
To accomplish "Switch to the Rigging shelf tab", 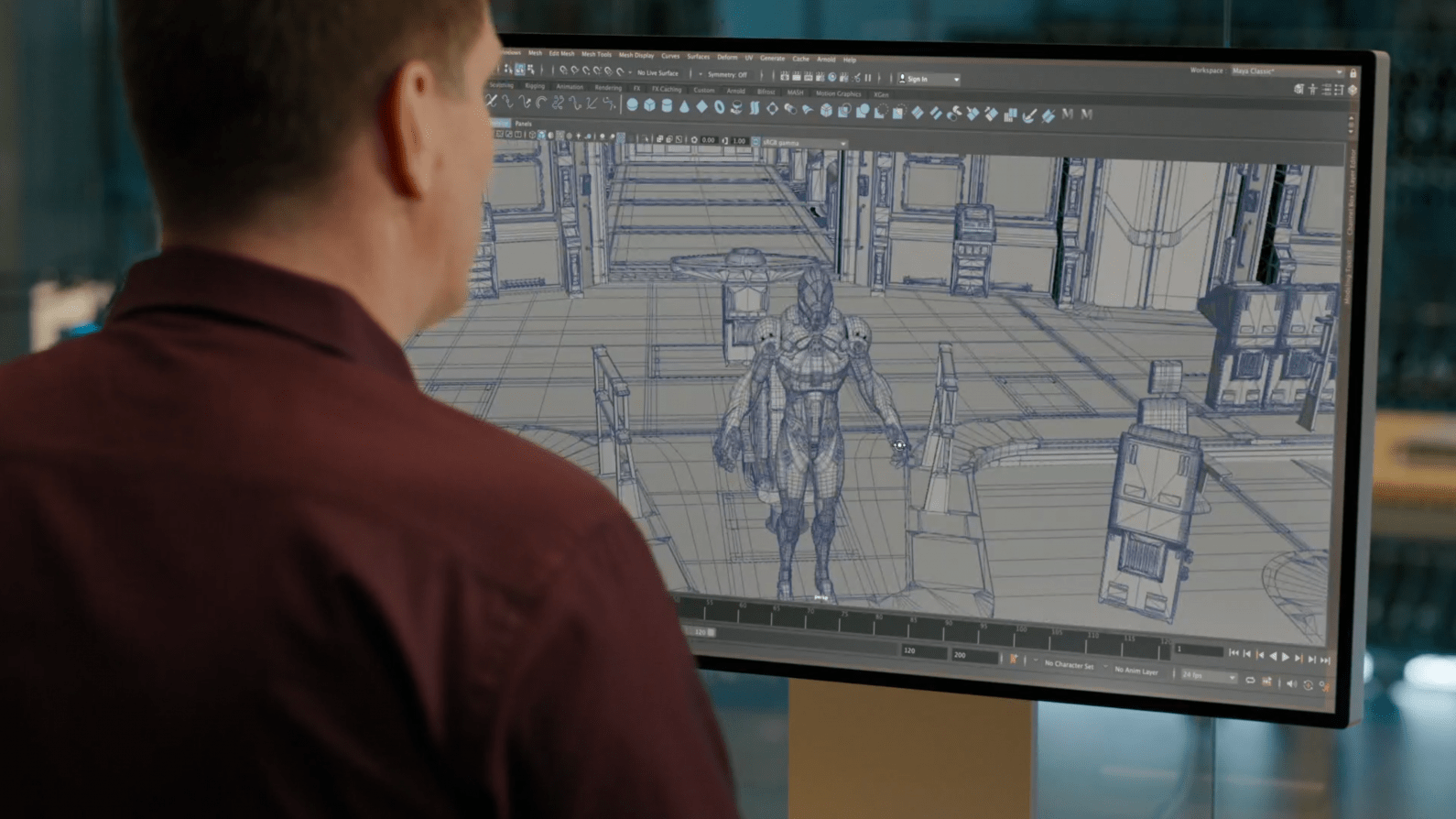I will pyautogui.click(x=535, y=86).
